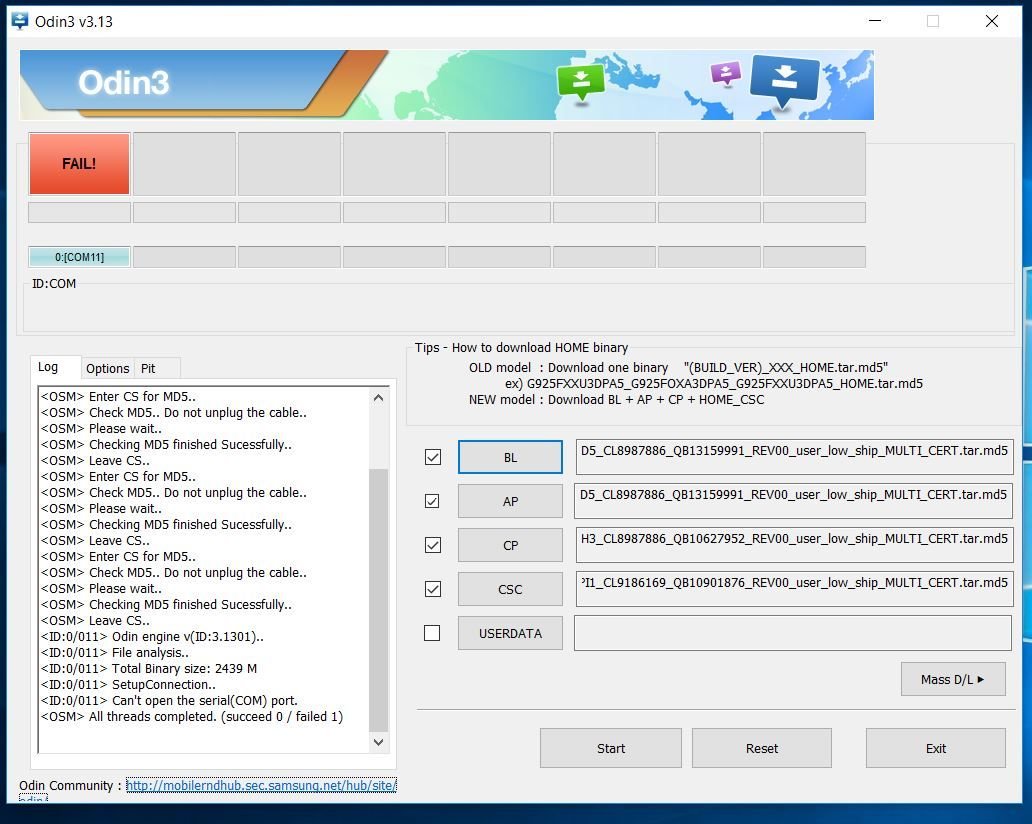Click the G925FXXU3DPA5 example filename tip
Viewport: 1032px width, 824px height.
click(x=714, y=383)
